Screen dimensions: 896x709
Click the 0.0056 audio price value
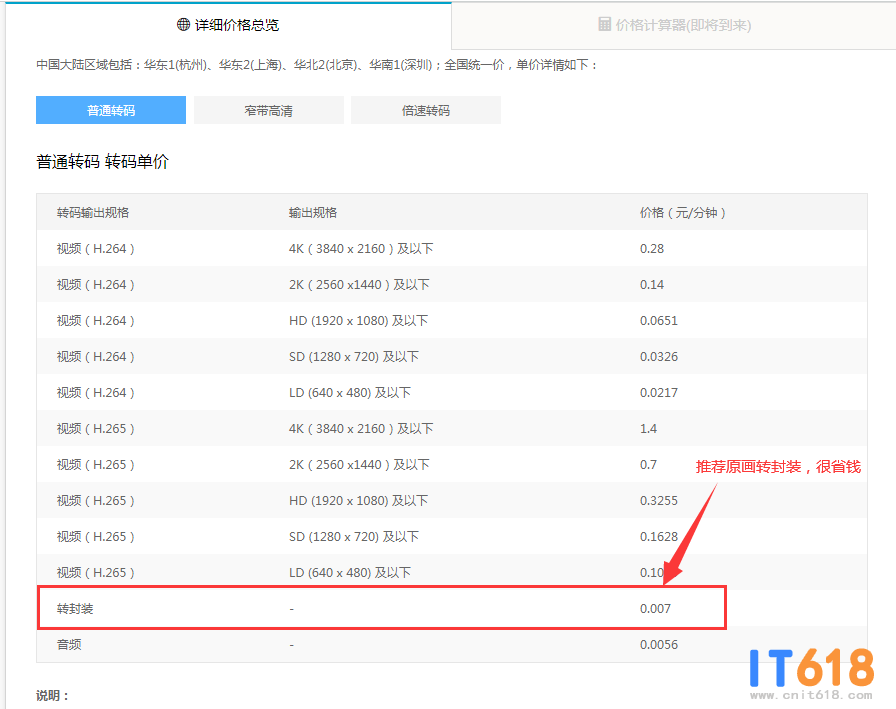tap(658, 644)
